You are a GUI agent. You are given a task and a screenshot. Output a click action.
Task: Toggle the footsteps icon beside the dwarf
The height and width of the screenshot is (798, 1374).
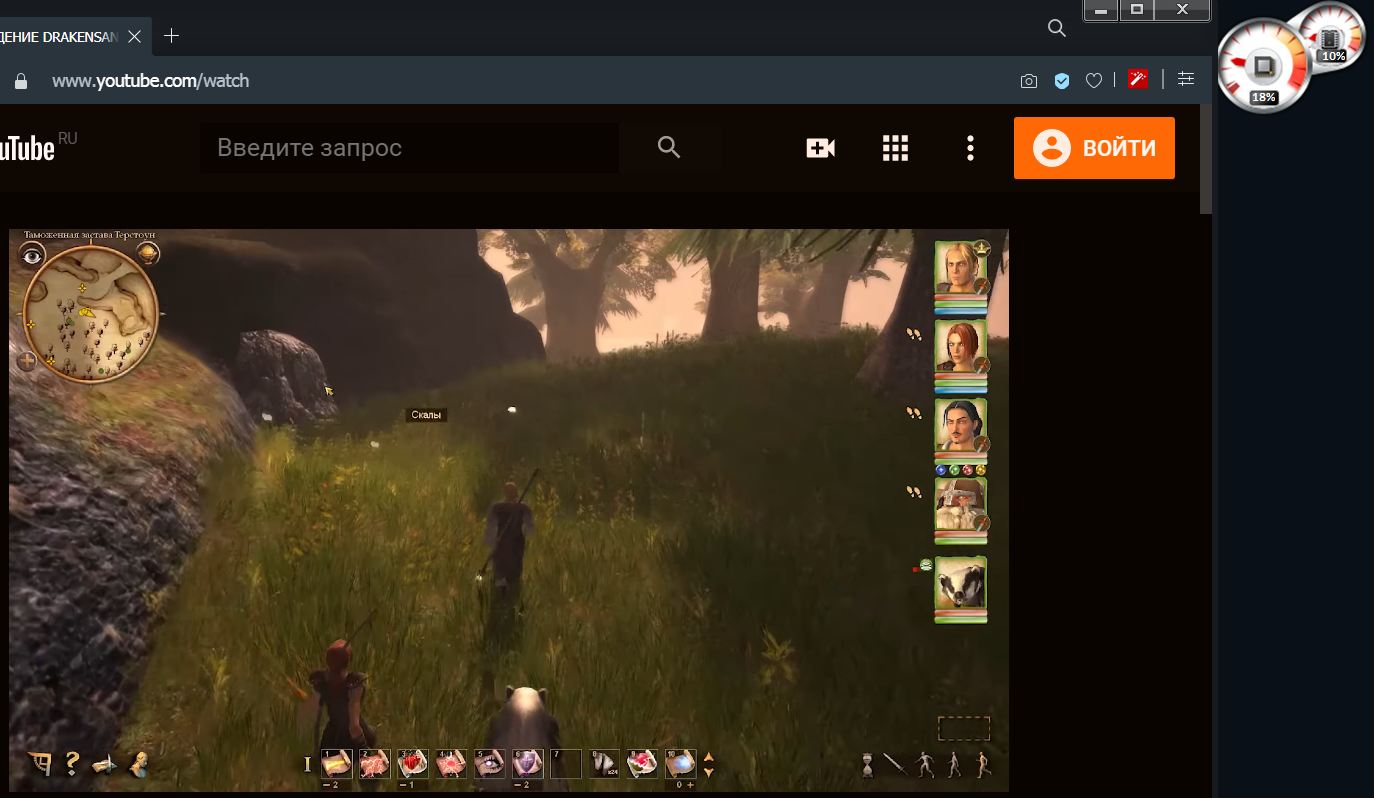click(x=914, y=491)
